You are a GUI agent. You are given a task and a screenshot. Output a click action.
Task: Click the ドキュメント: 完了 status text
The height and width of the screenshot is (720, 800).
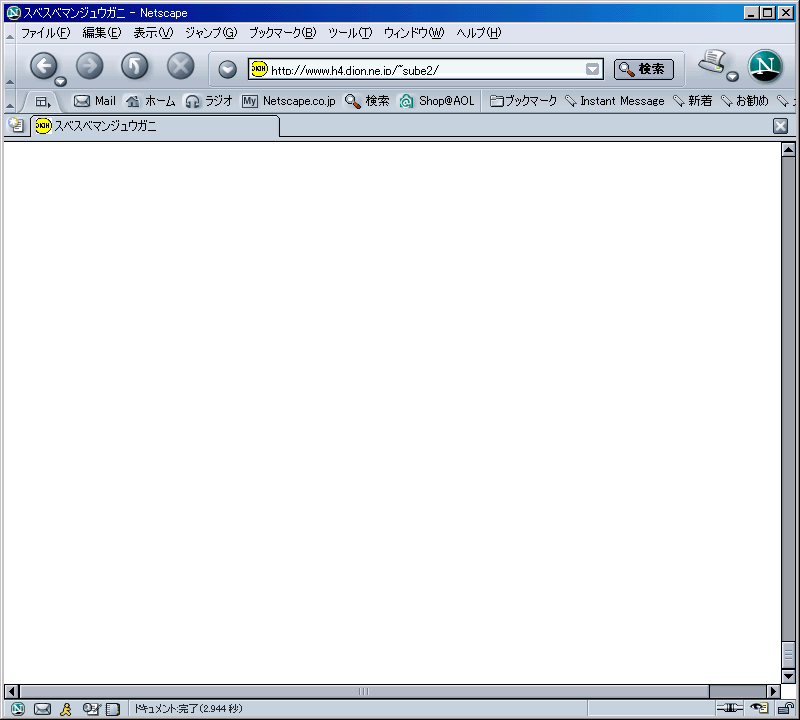click(188, 708)
